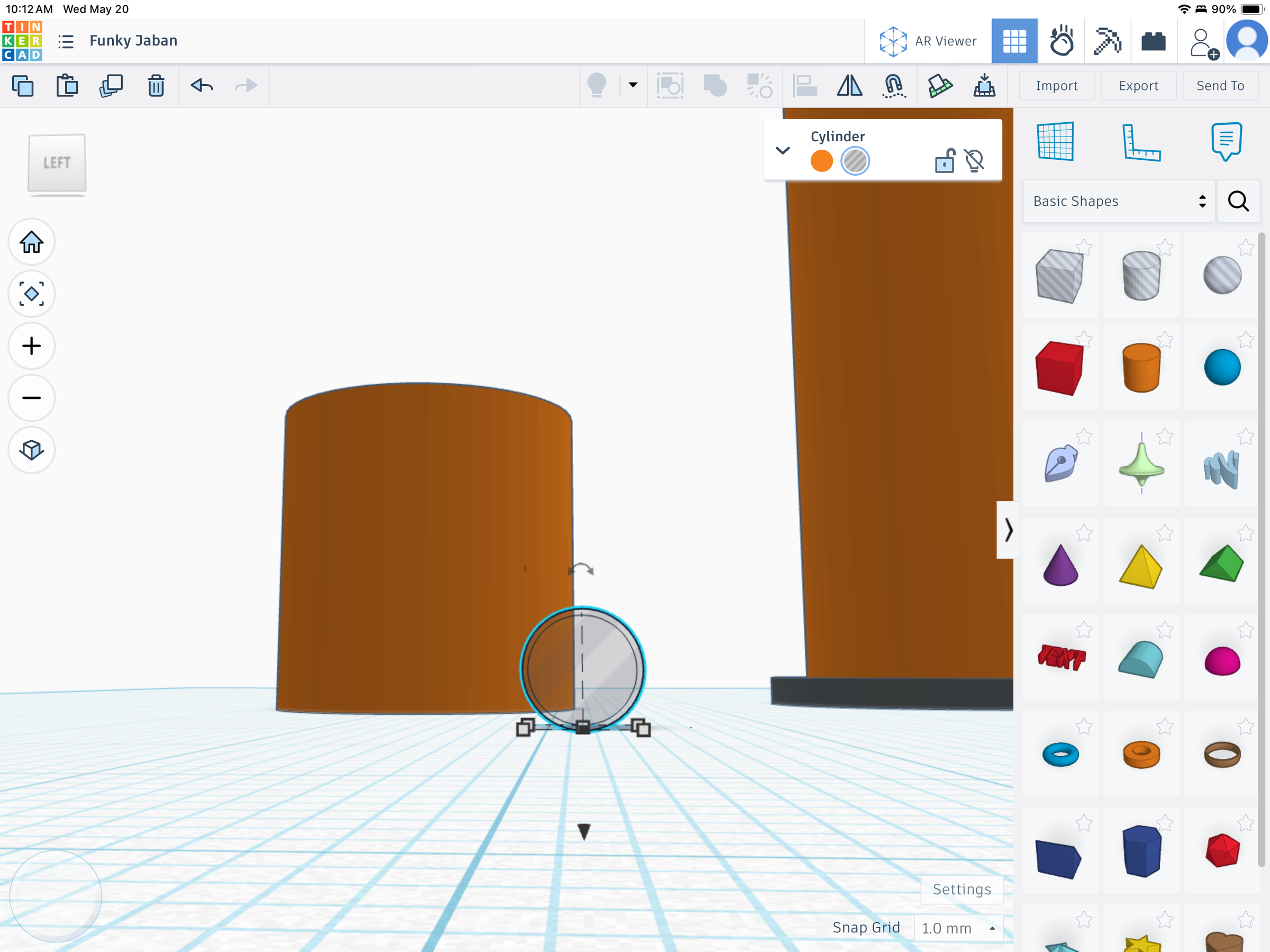Pick the blue Torus shape

1060,755
